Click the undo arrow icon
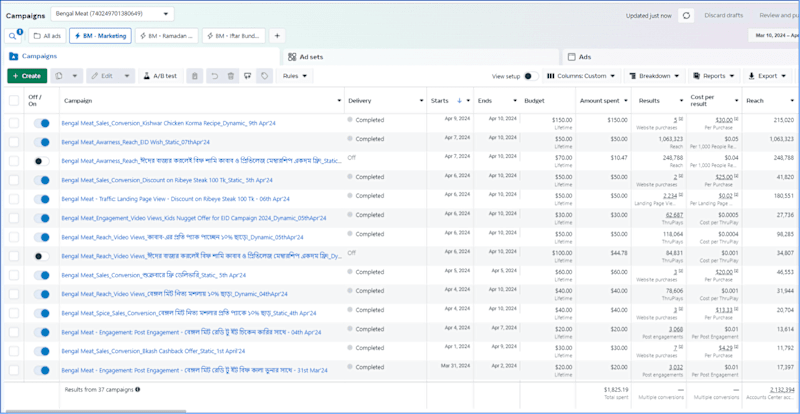Screen dimensions: 800x414 point(215,76)
